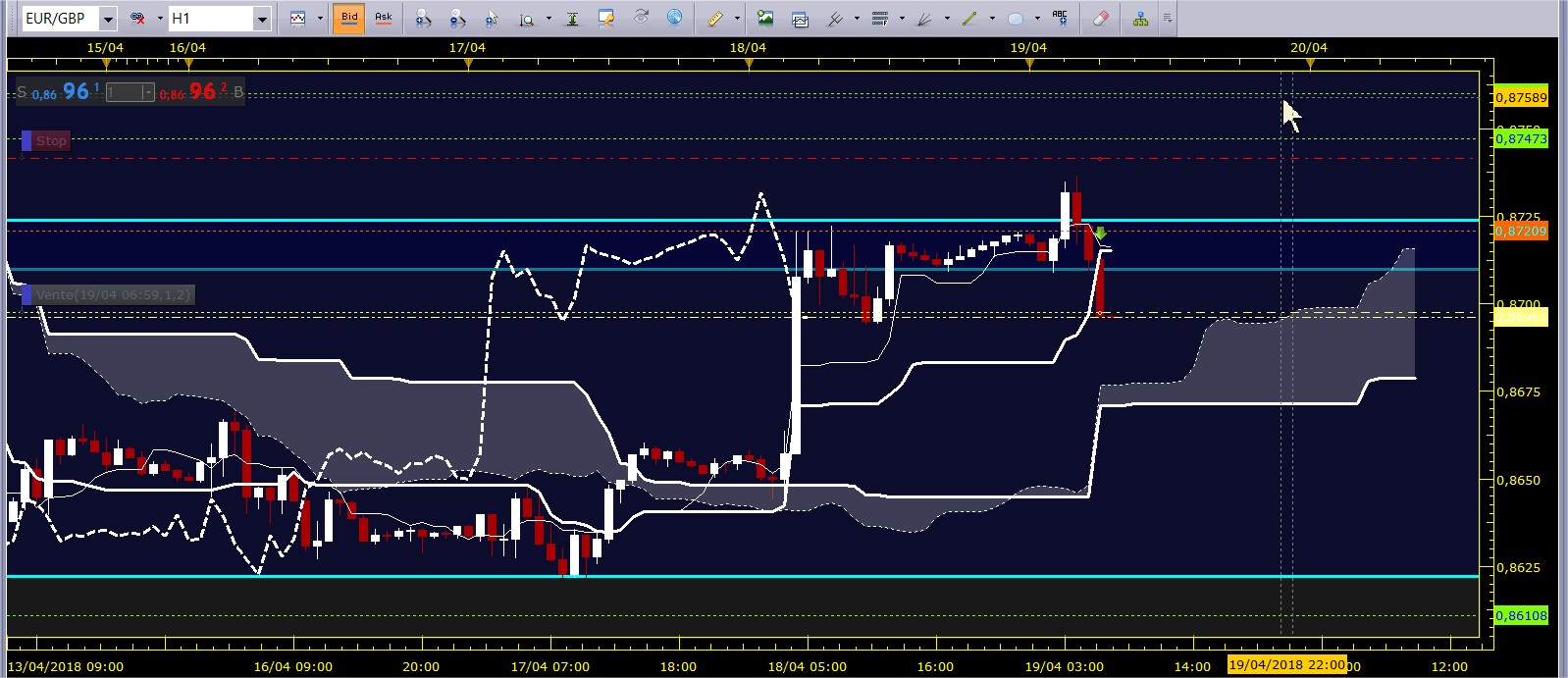The height and width of the screenshot is (678, 1568).
Task: Toggle Bid price display
Action: [349, 18]
